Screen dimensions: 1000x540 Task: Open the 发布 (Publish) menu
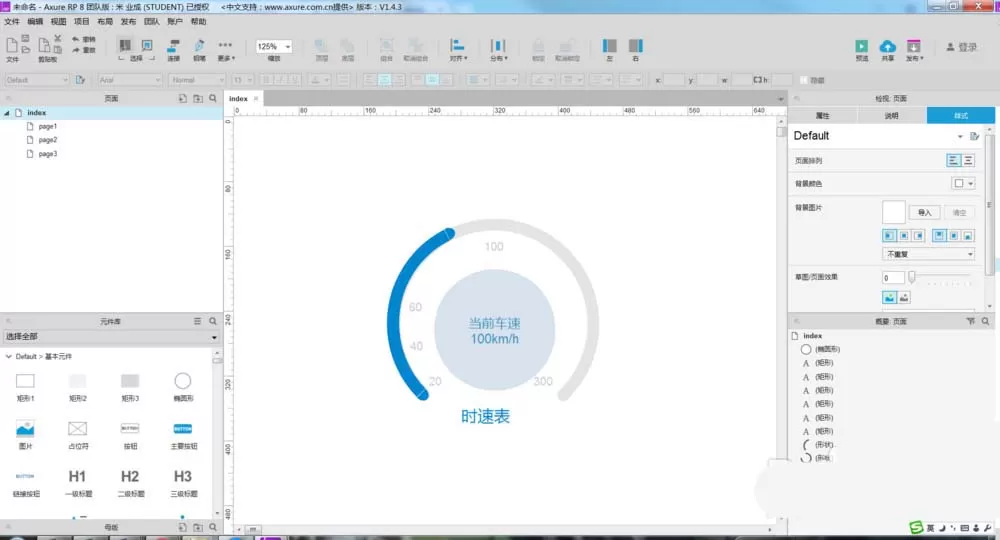click(x=129, y=22)
